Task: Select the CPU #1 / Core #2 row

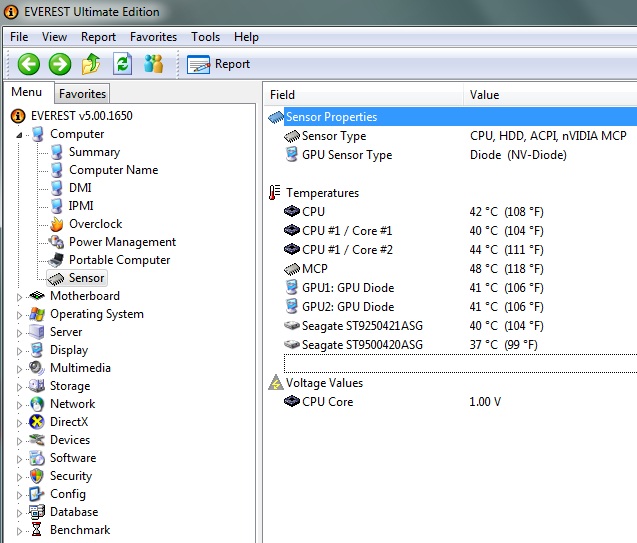Action: [x=460, y=250]
